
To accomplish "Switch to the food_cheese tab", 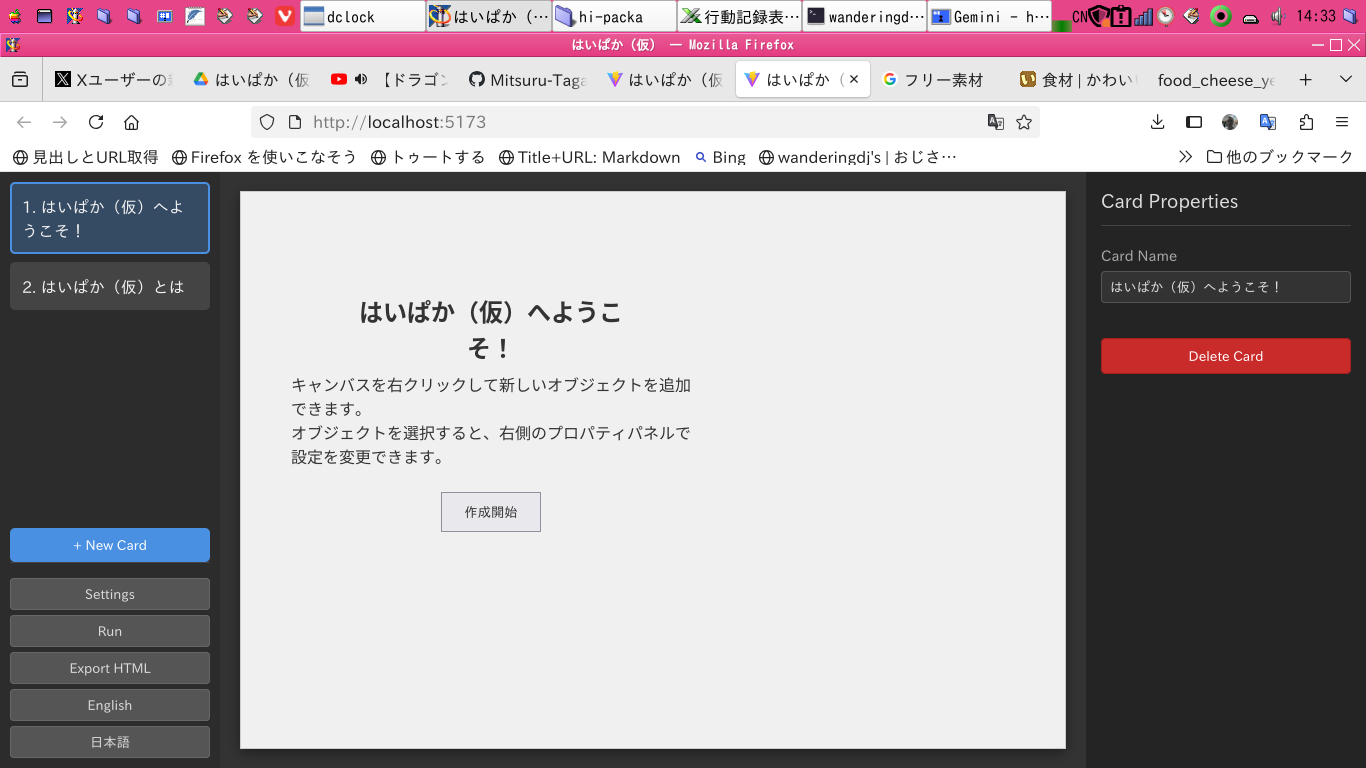I will (1216, 80).
